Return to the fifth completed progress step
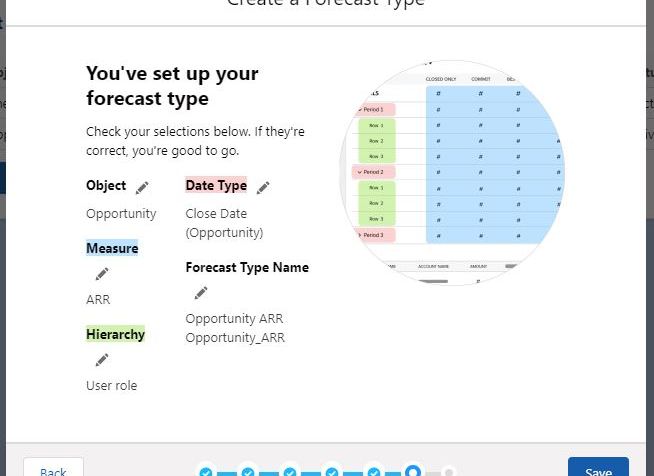This screenshot has width=654, height=476. pos(372,472)
